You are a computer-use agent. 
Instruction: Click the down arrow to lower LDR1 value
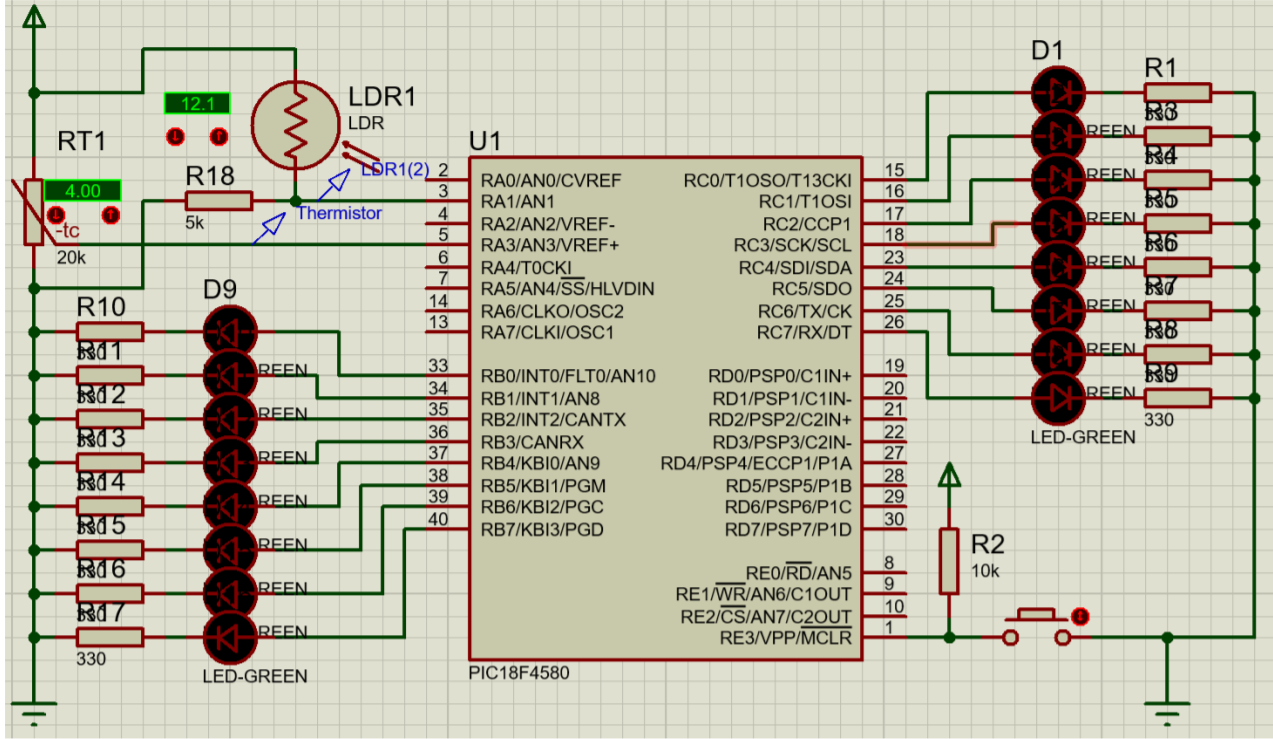pyautogui.click(x=175, y=136)
